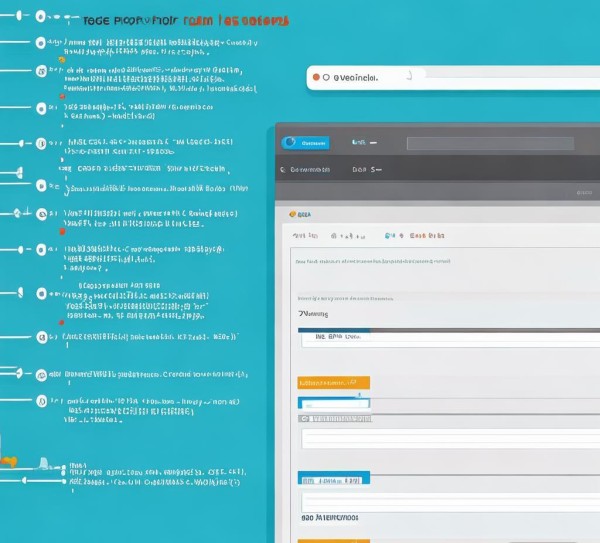Click the orange icon at the bottom of the list panel

[x=9, y=461]
